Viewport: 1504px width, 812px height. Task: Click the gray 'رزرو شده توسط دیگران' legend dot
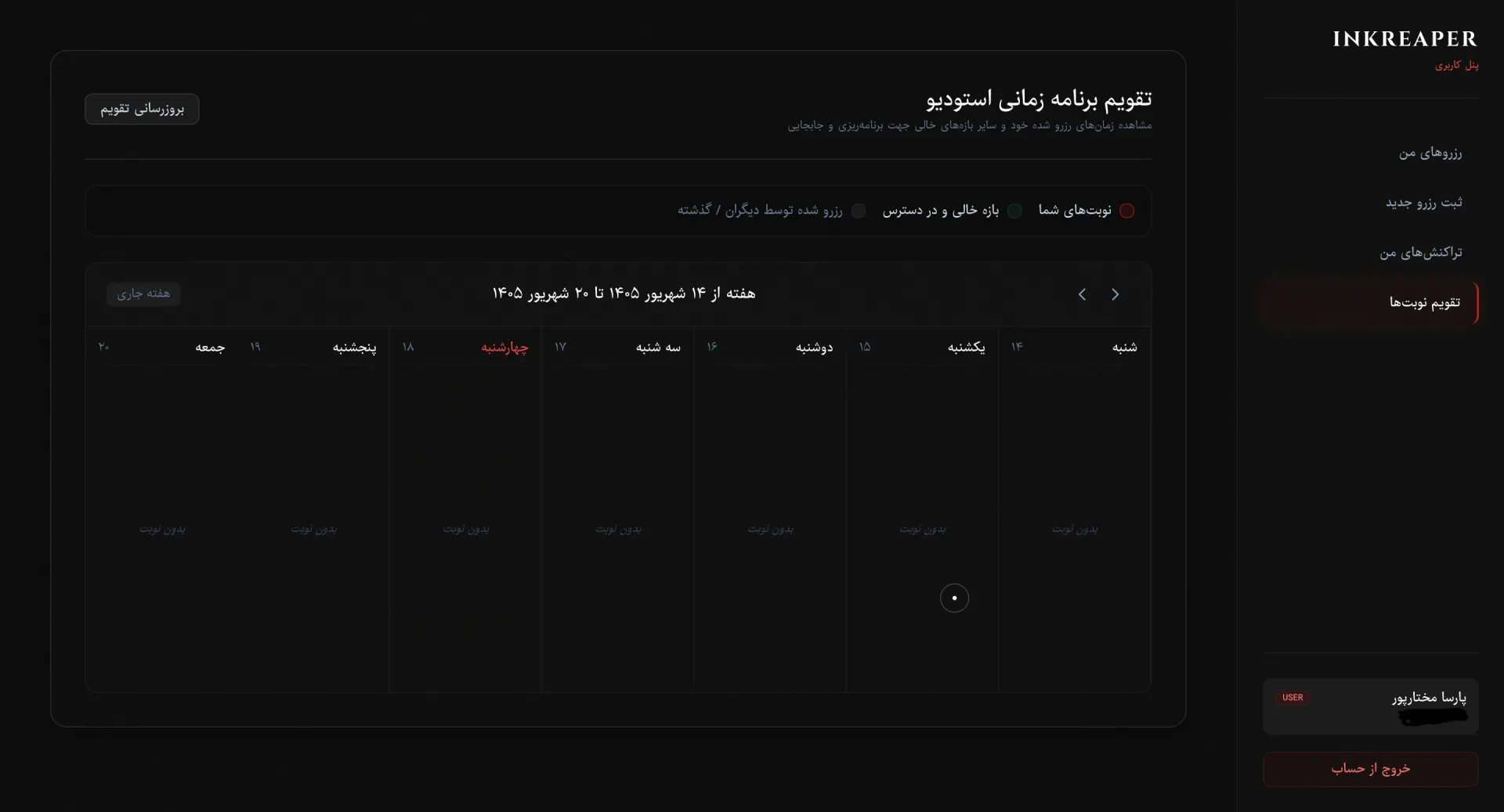point(859,211)
